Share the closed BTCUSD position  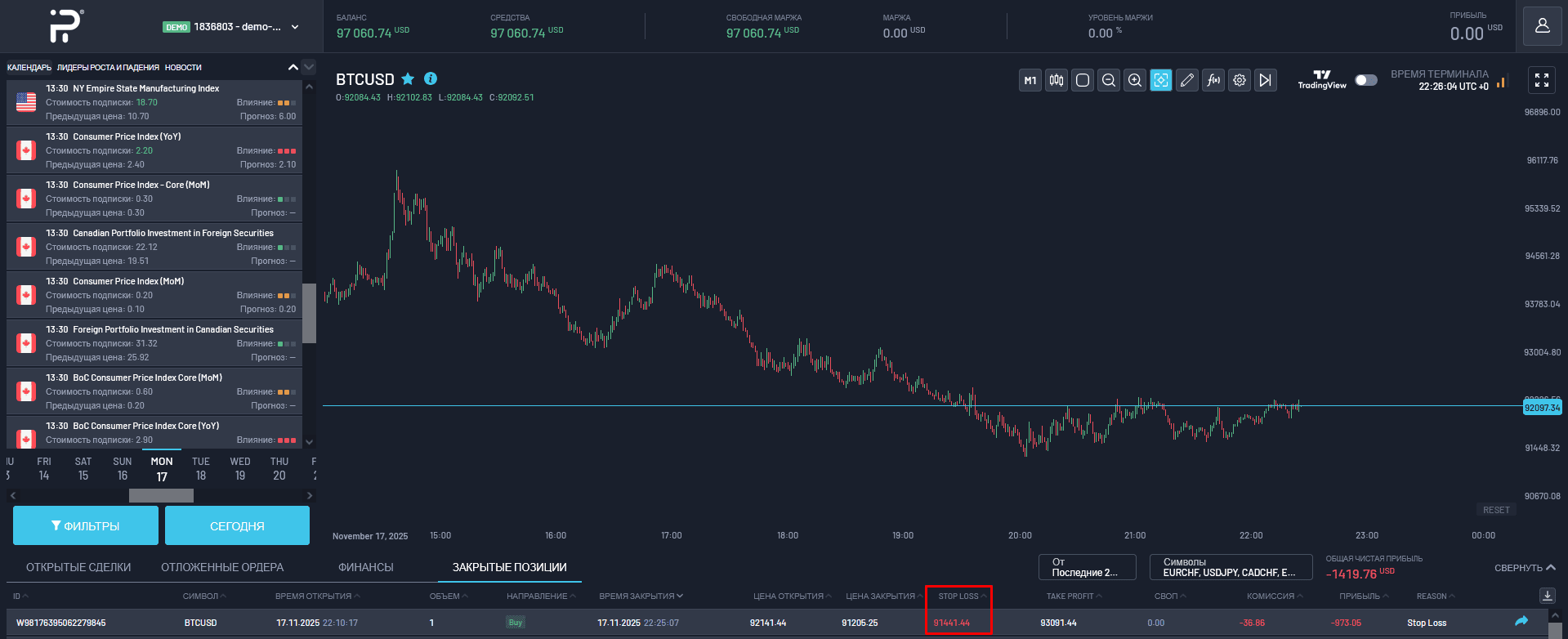pyautogui.click(x=1521, y=622)
